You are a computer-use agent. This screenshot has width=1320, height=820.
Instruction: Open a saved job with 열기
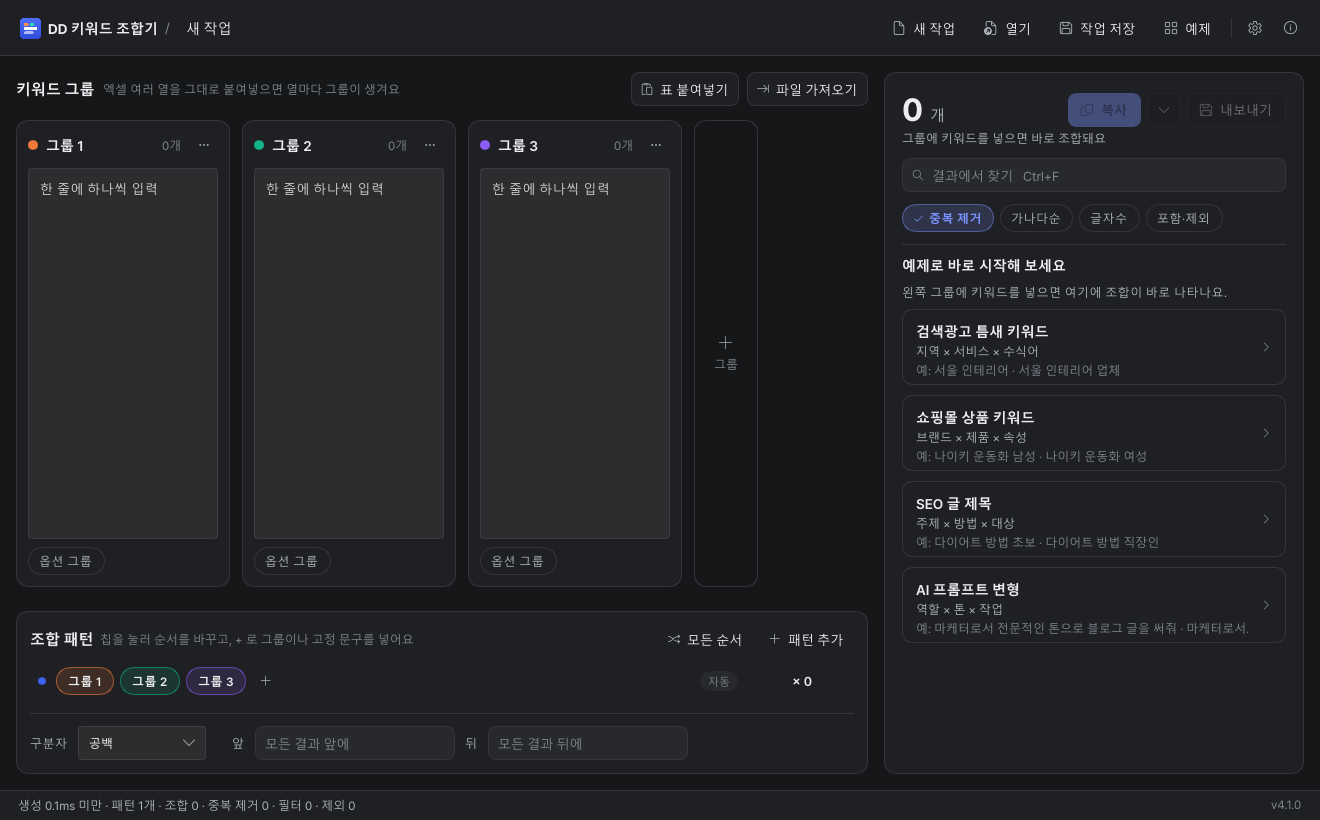pos(1007,28)
